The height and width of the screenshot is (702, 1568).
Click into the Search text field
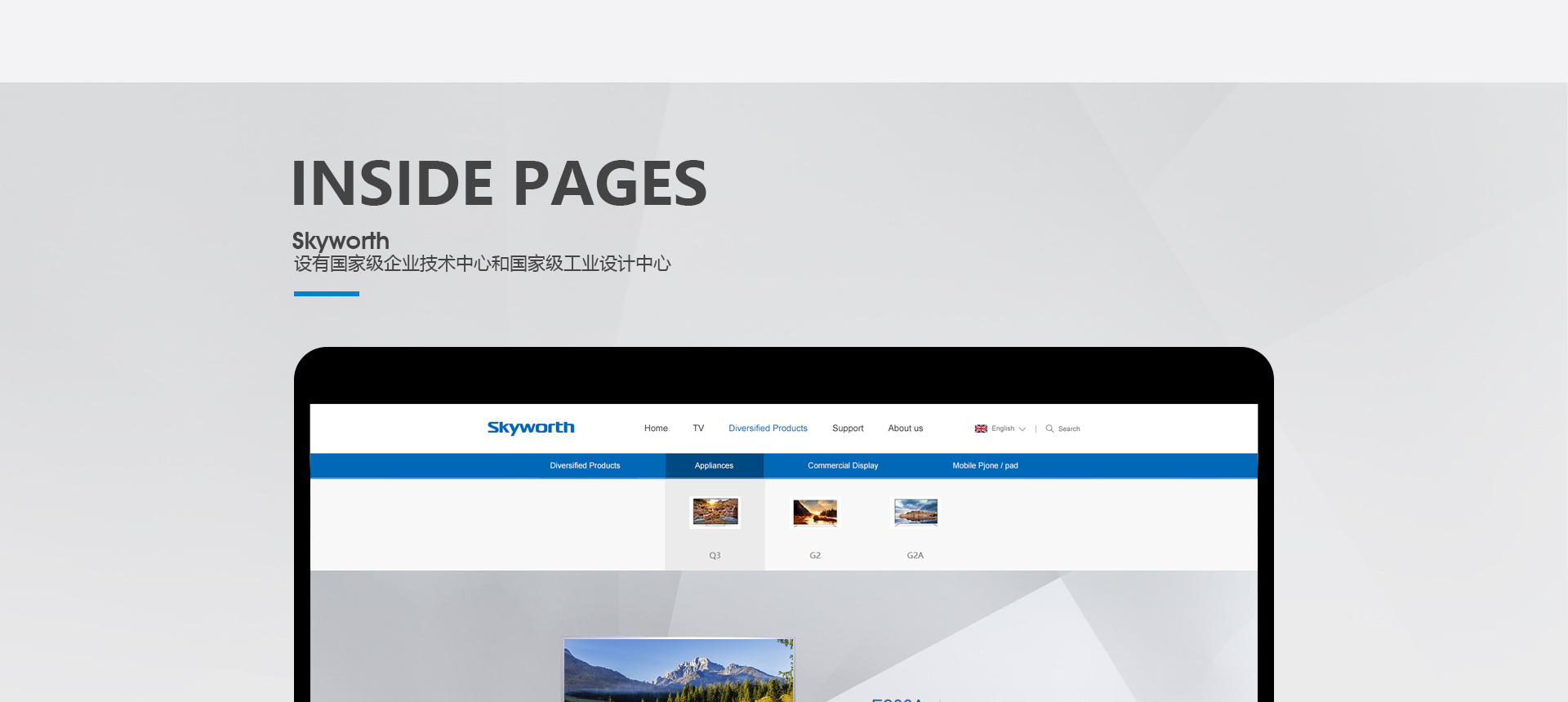[x=1070, y=429]
